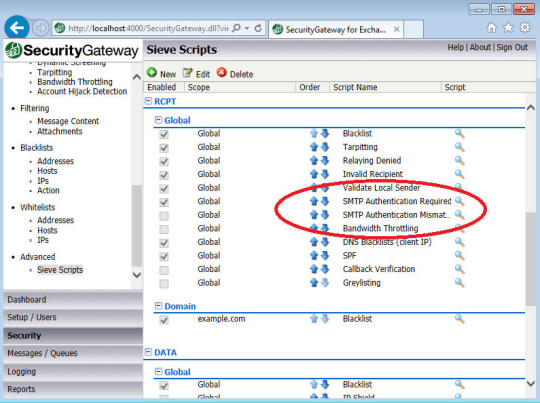
Task: Click the Help link
Action: pos(456,47)
